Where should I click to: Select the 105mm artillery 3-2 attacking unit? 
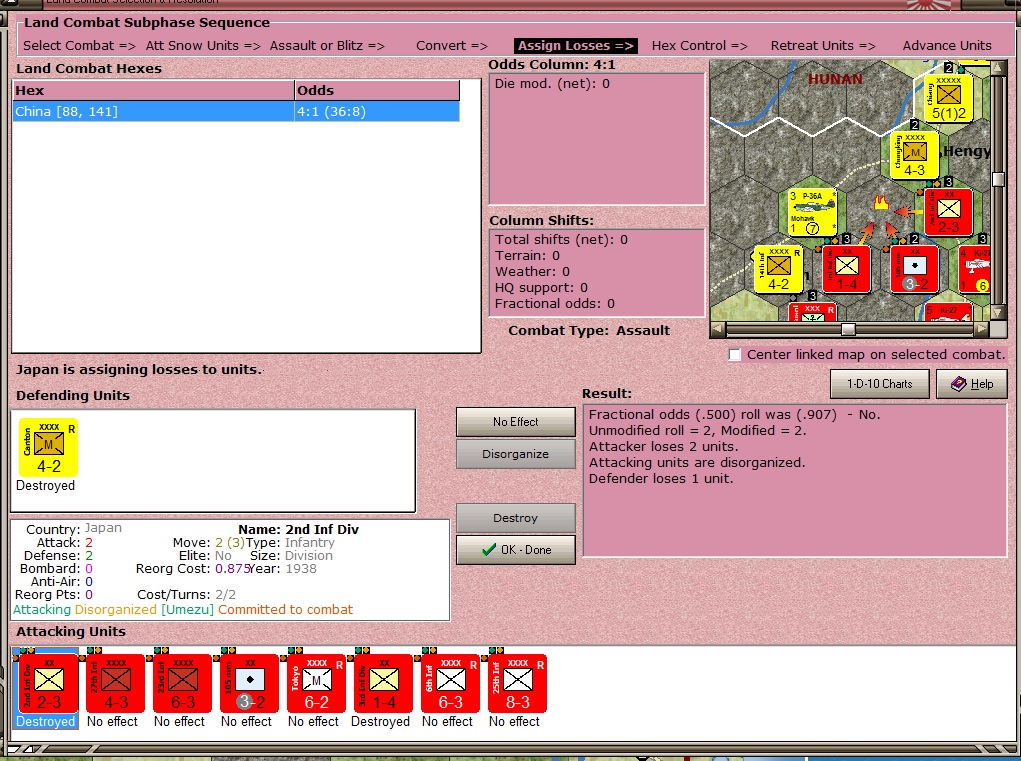249,684
